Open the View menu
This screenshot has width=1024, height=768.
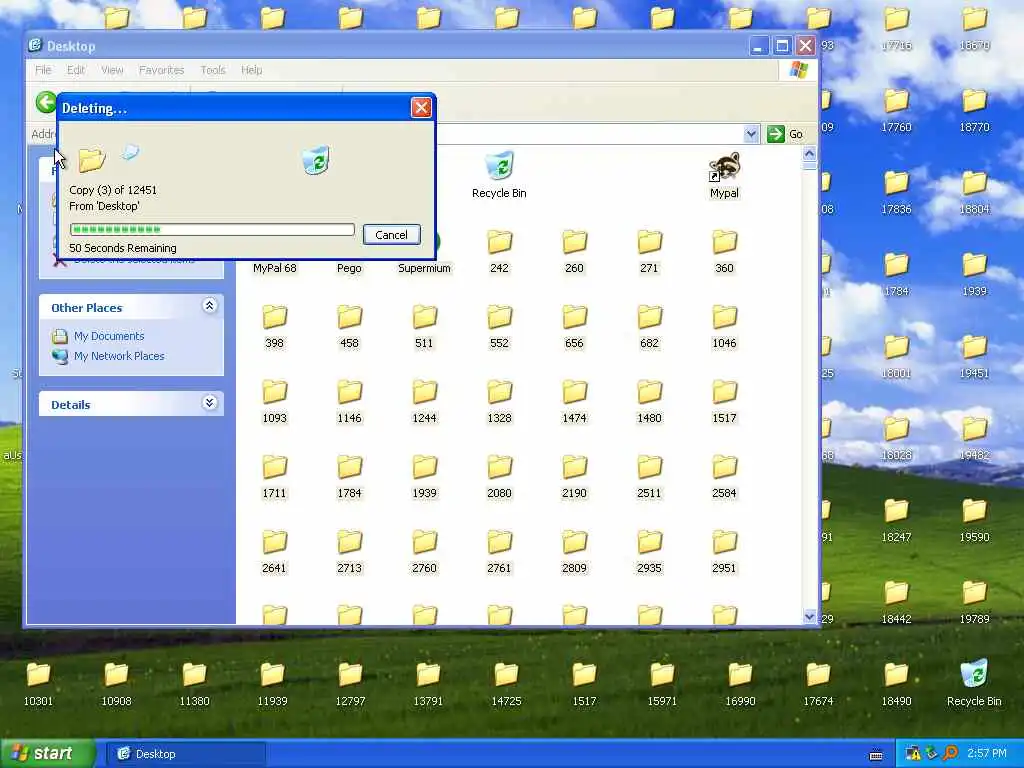point(112,70)
